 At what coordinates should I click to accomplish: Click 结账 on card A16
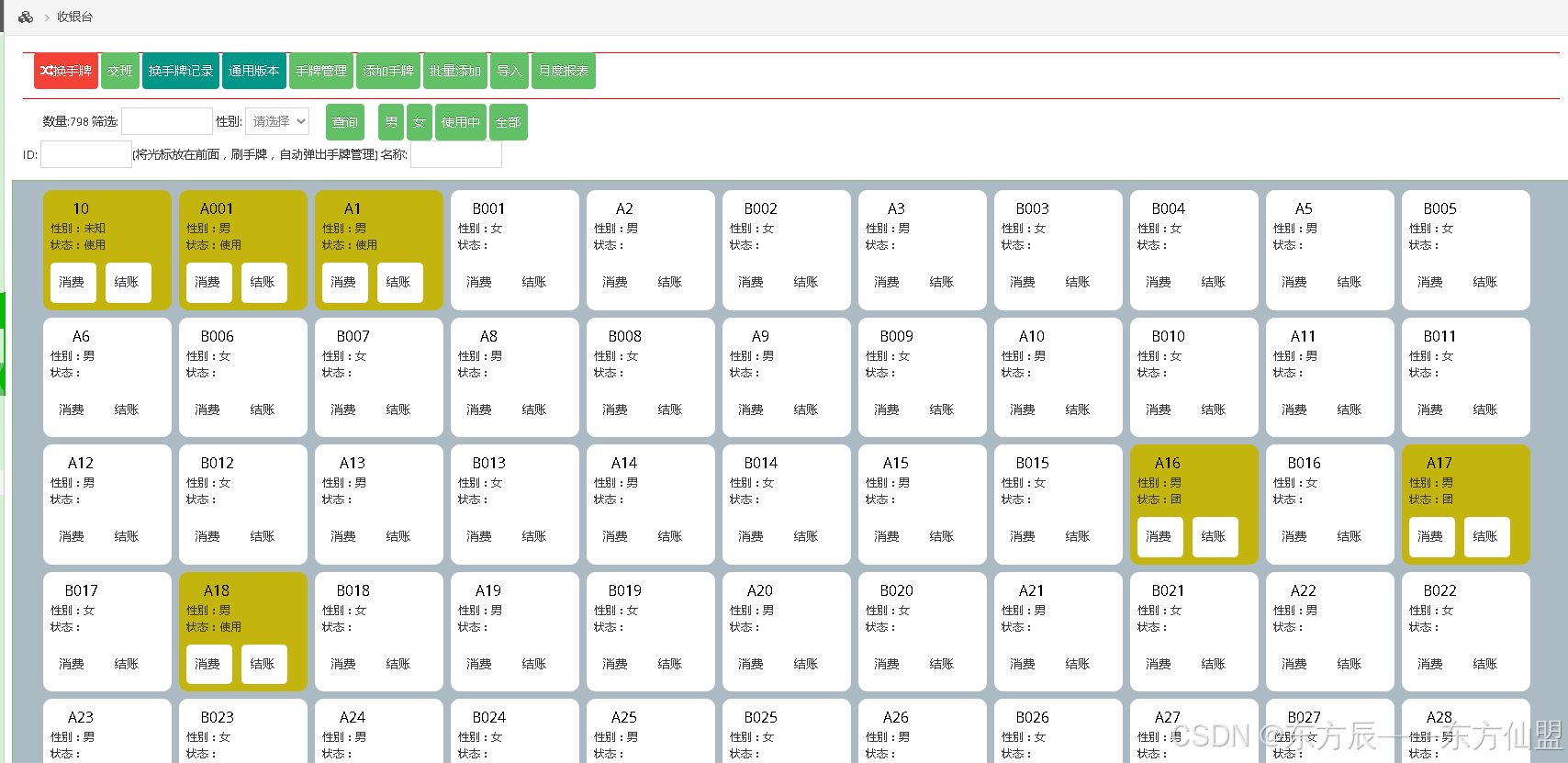tap(1214, 536)
